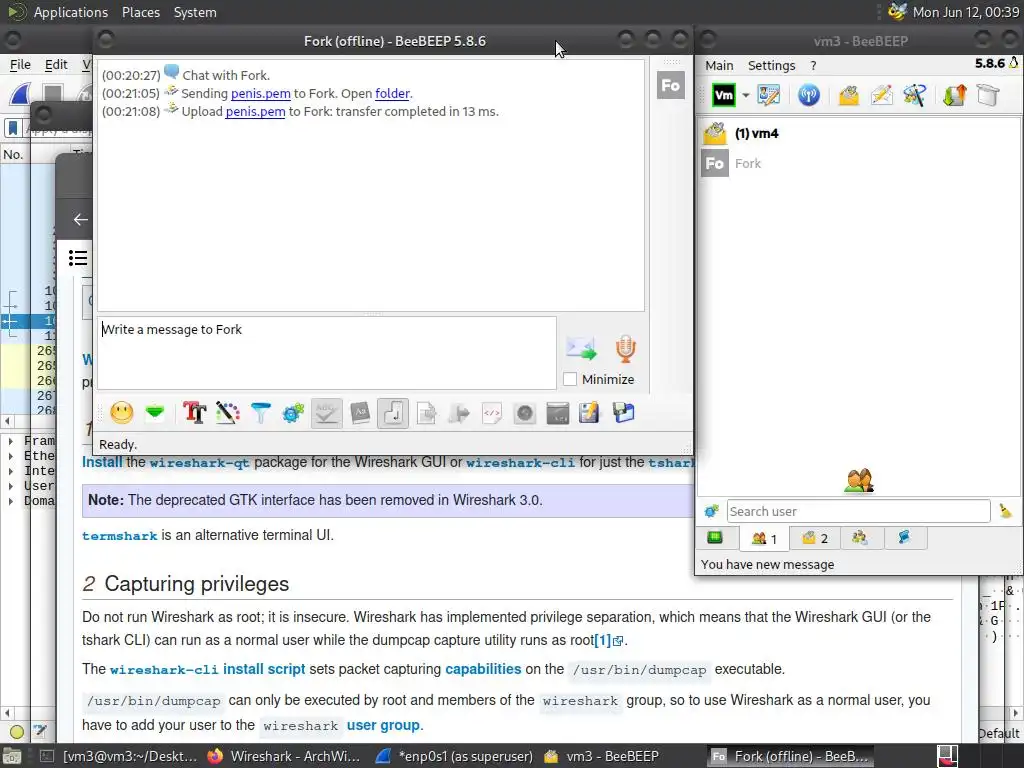Screen dimensions: 1024x768
Task: Switch to Wireshark - ArchWiki taskbar item
Action: click(x=284, y=756)
